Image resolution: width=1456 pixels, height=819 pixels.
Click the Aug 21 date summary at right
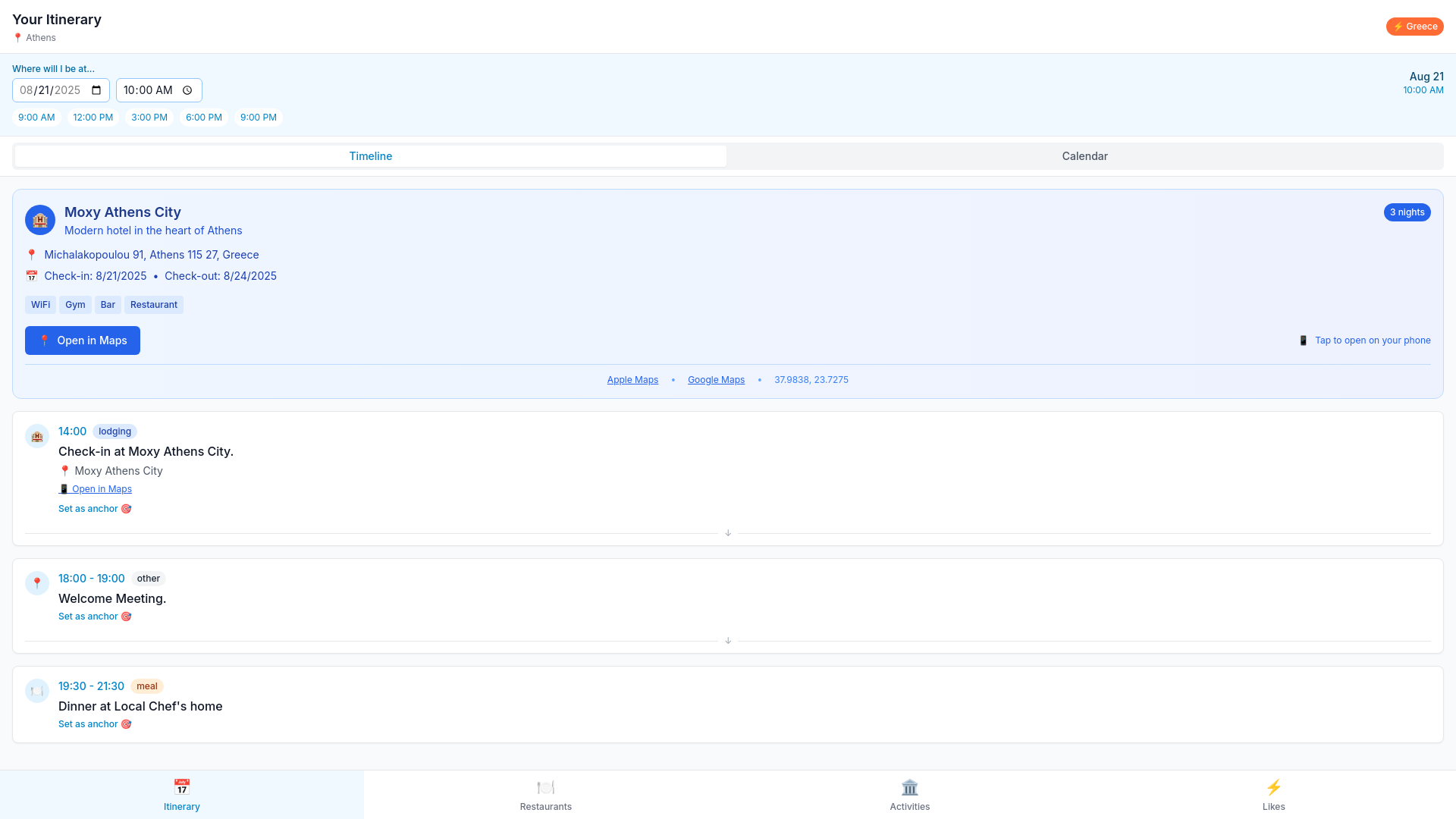coord(1426,77)
